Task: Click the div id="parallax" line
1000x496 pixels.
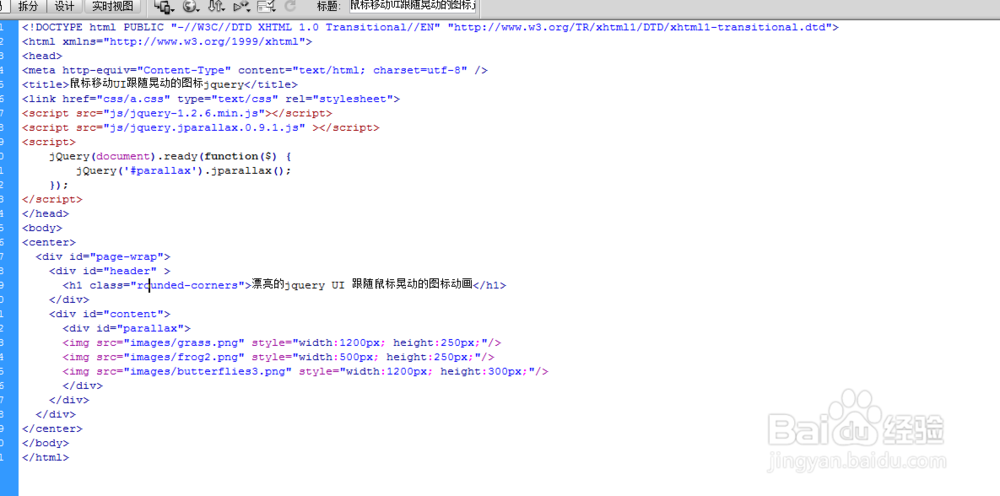Action: (126, 328)
